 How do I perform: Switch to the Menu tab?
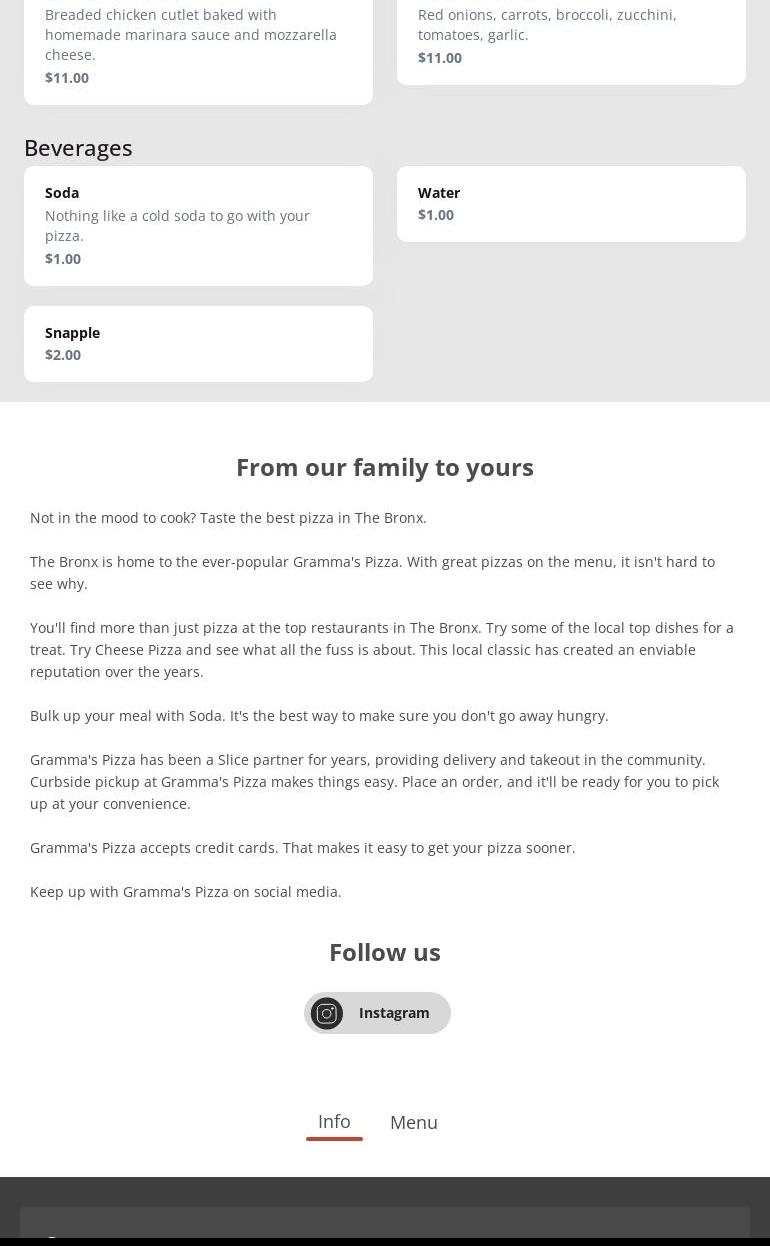click(414, 1123)
